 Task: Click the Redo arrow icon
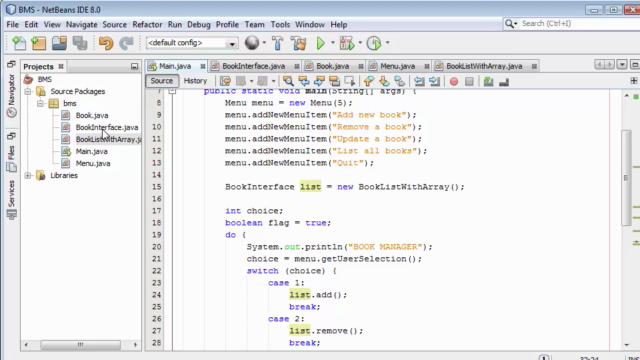click(x=126, y=43)
